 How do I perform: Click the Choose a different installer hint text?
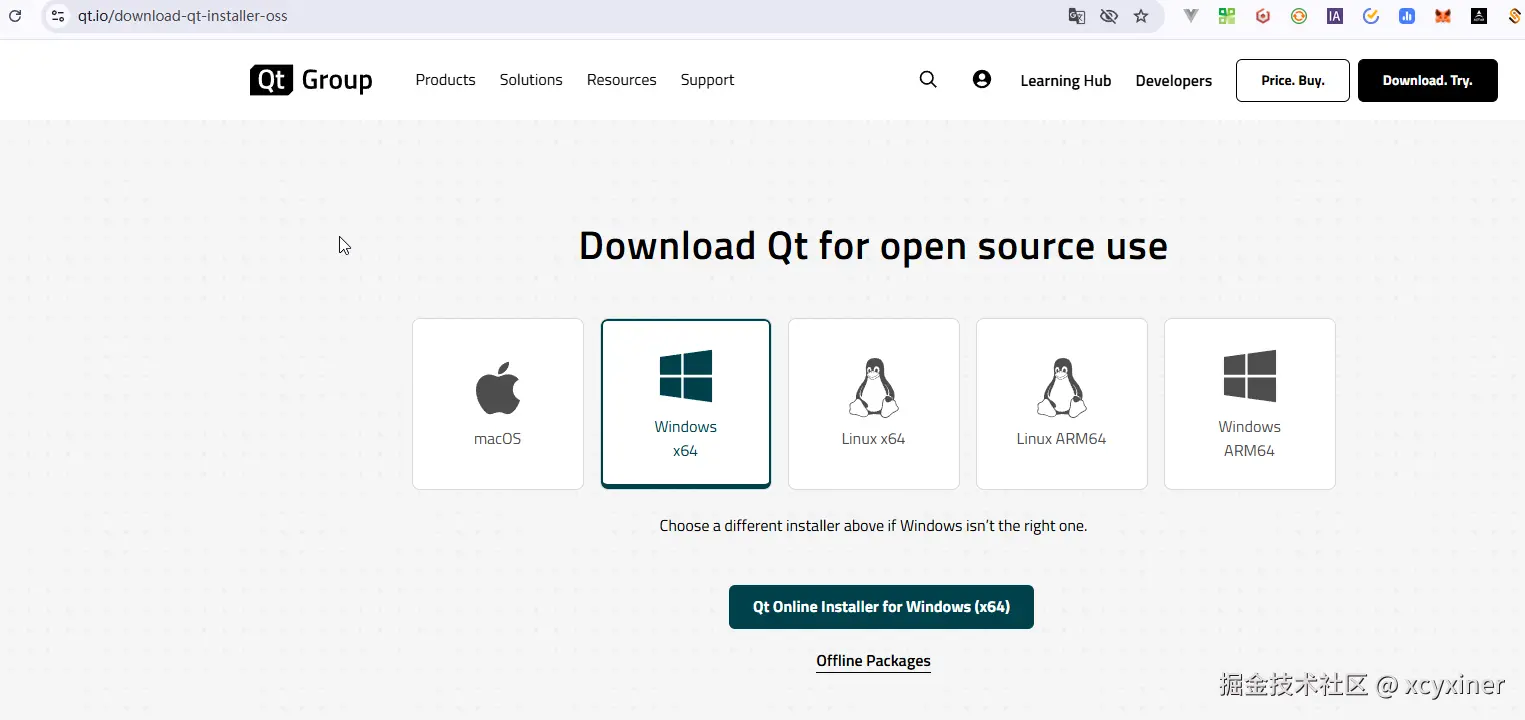(873, 526)
